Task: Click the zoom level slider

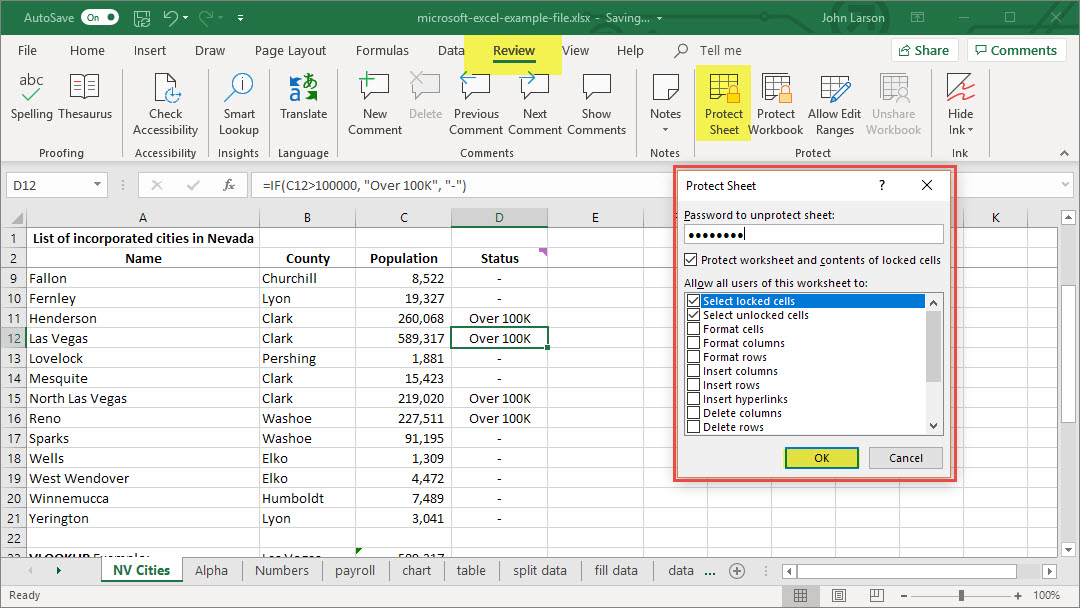Action: [961, 595]
